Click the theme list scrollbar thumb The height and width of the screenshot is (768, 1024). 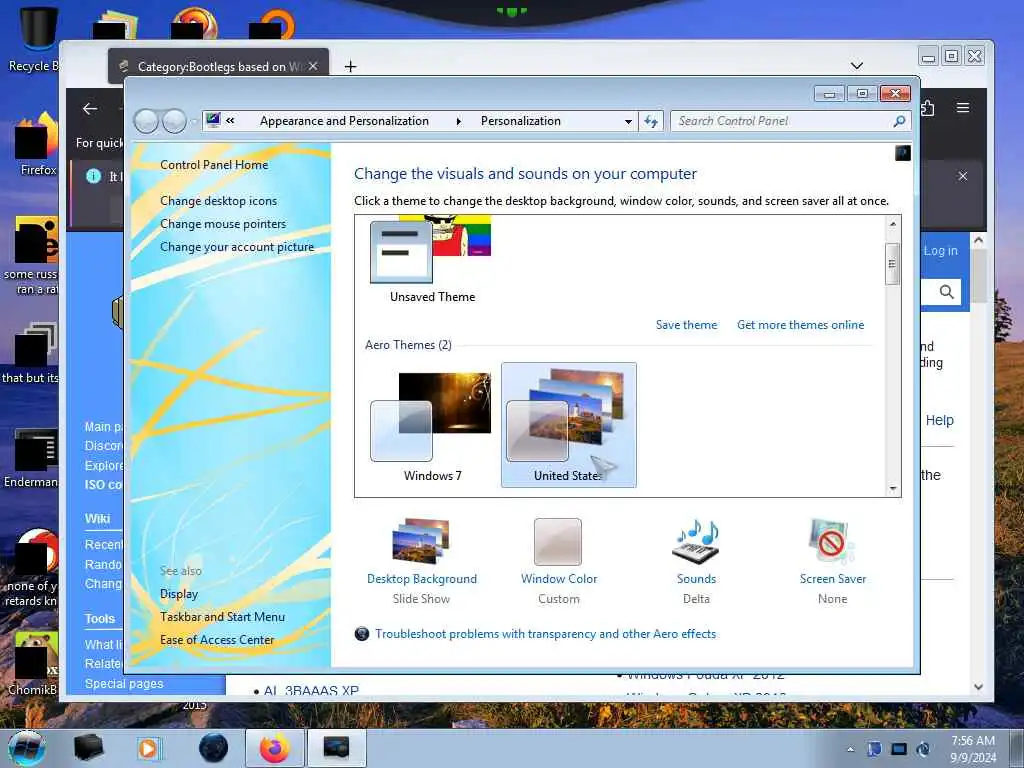[892, 264]
